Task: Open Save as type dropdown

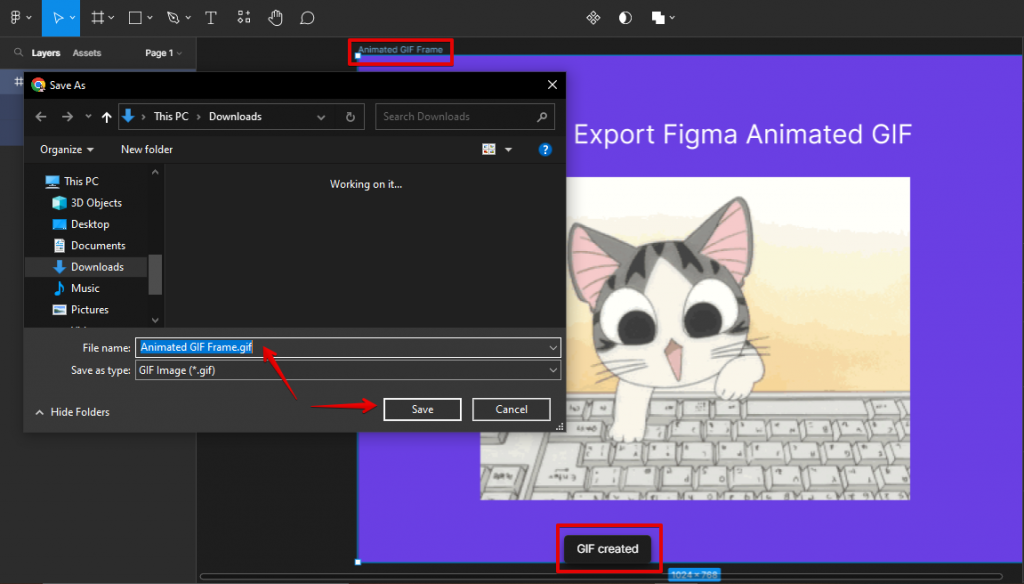Action: [552, 370]
